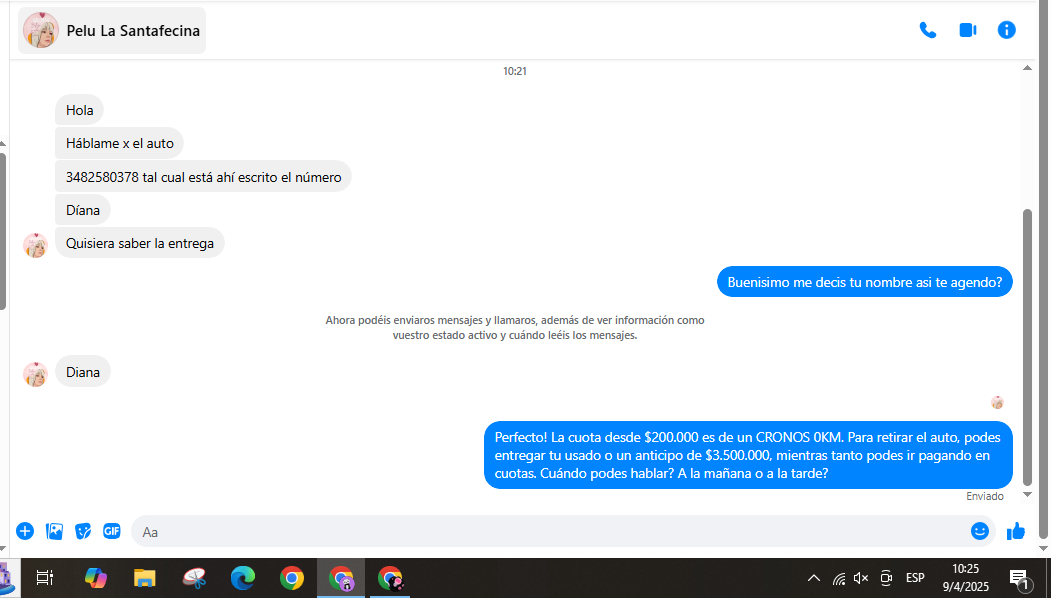Start a voice call with Pelu La Santafecina

pyautogui.click(x=928, y=30)
